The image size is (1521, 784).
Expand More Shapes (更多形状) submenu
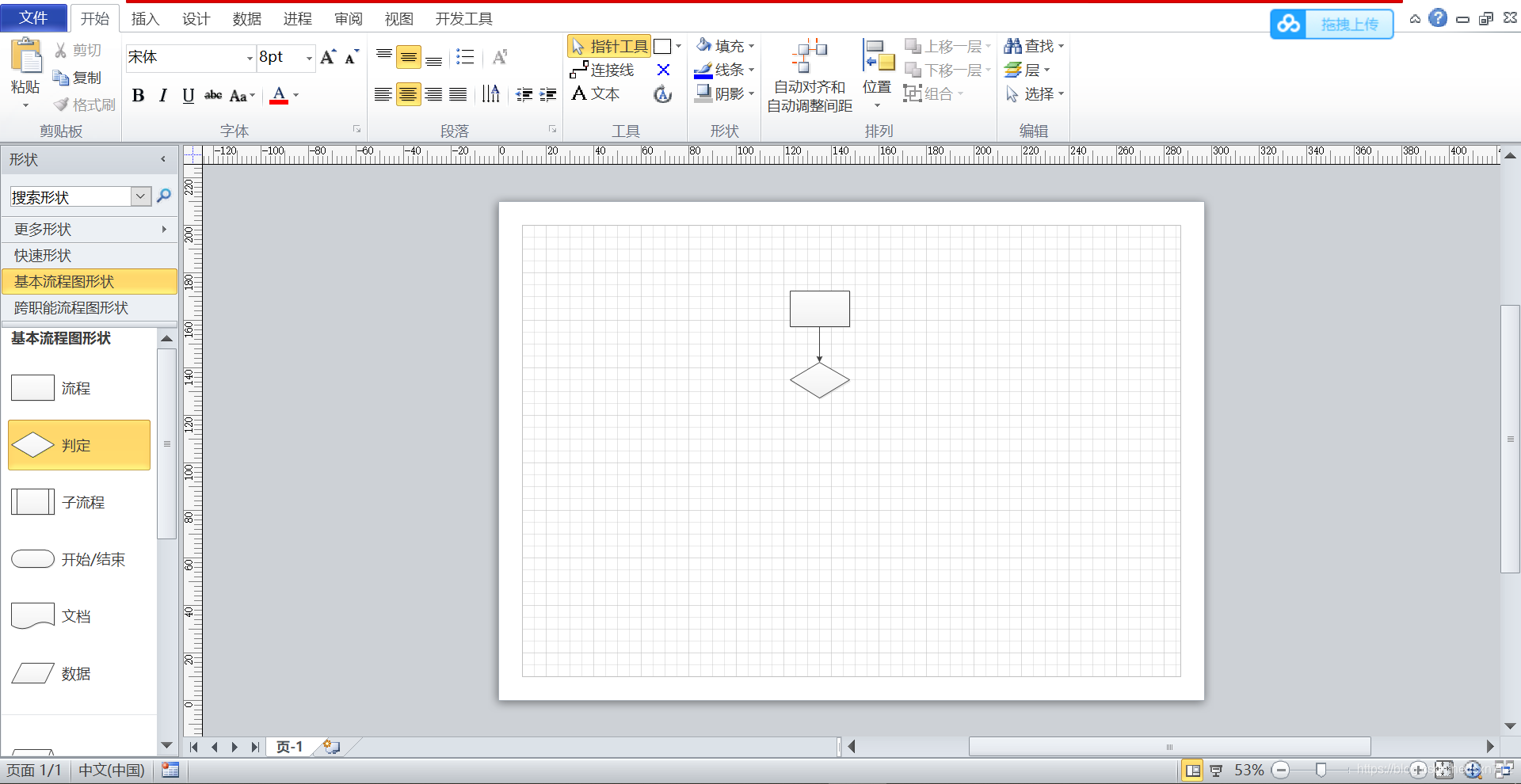90,229
